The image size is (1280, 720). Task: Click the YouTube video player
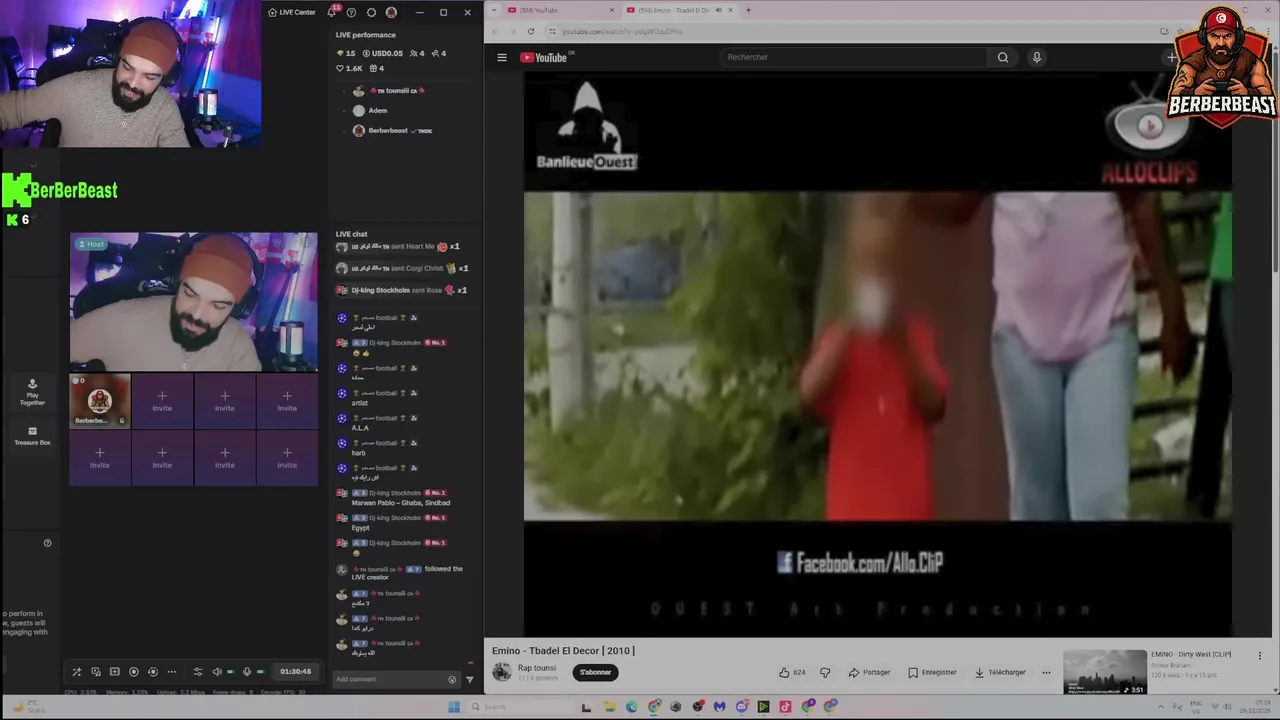pyautogui.click(x=878, y=354)
